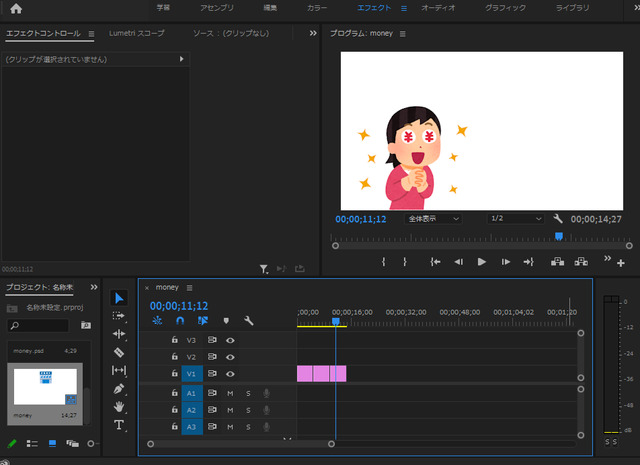This screenshot has width=640, height=465.
Task: Select the Hand tool
Action: click(119, 407)
